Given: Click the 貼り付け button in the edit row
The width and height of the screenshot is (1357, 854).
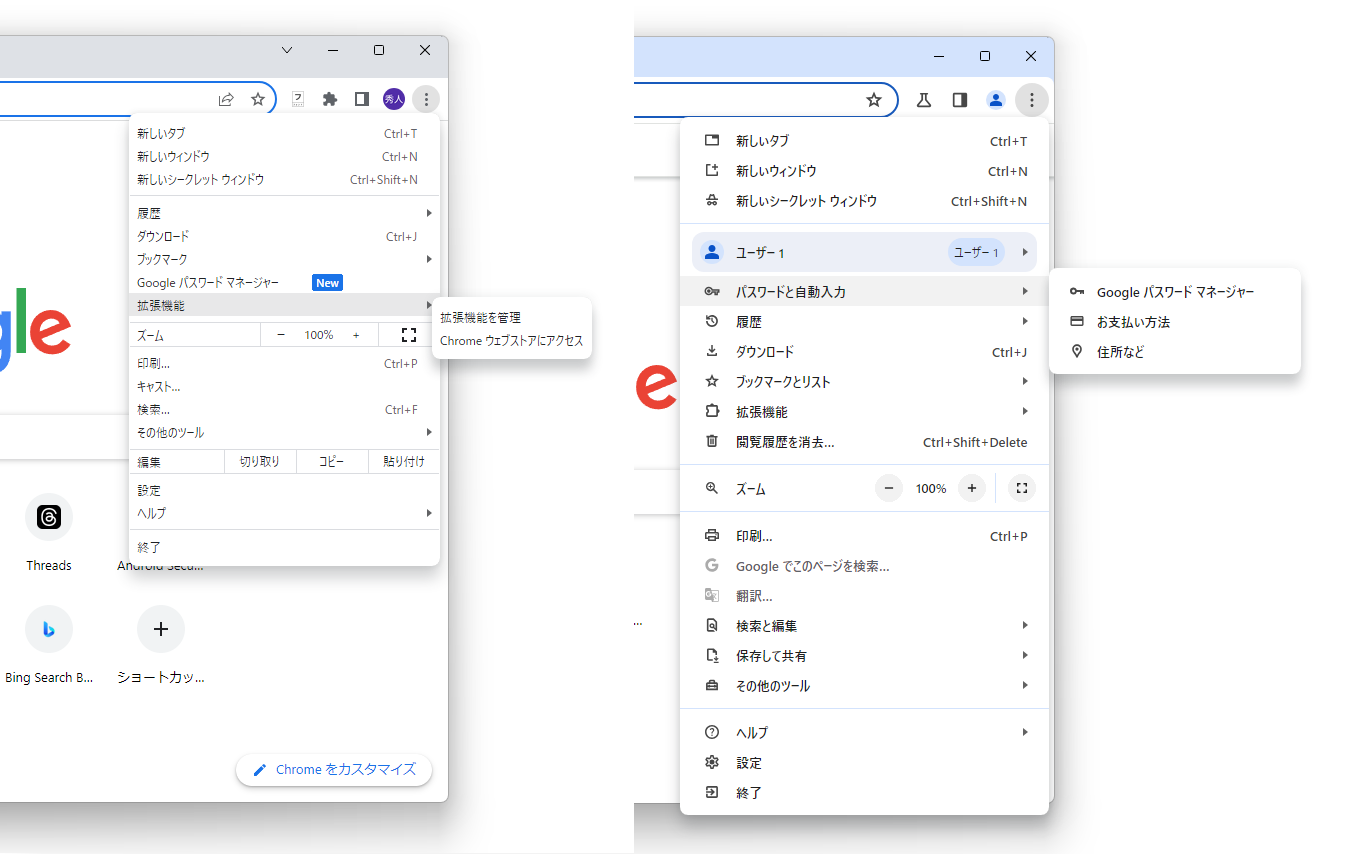Looking at the screenshot, I should click(403, 461).
